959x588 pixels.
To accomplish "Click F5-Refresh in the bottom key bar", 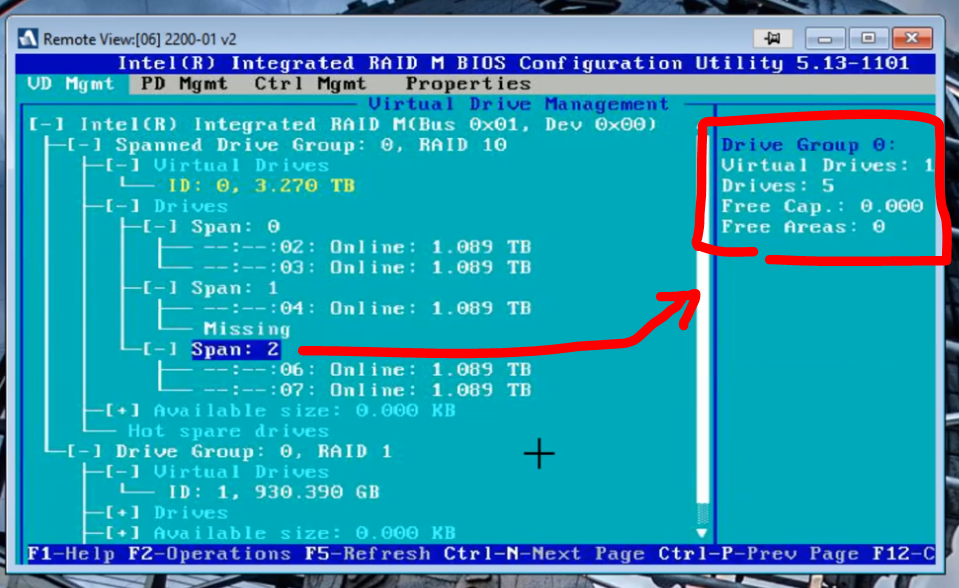I will (368, 554).
